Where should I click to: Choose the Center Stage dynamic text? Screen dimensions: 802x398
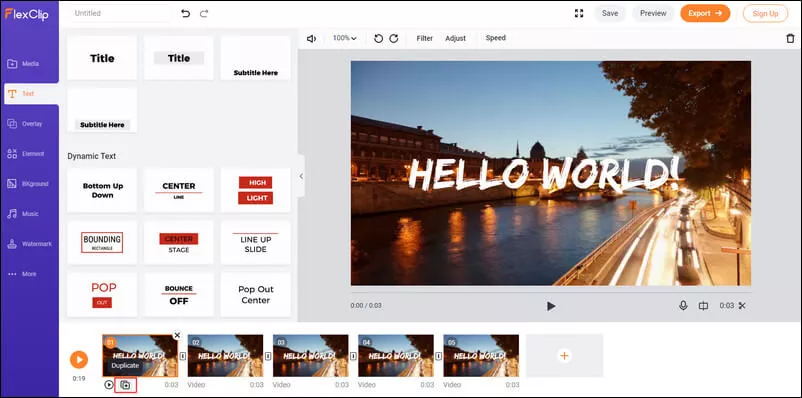click(179, 242)
